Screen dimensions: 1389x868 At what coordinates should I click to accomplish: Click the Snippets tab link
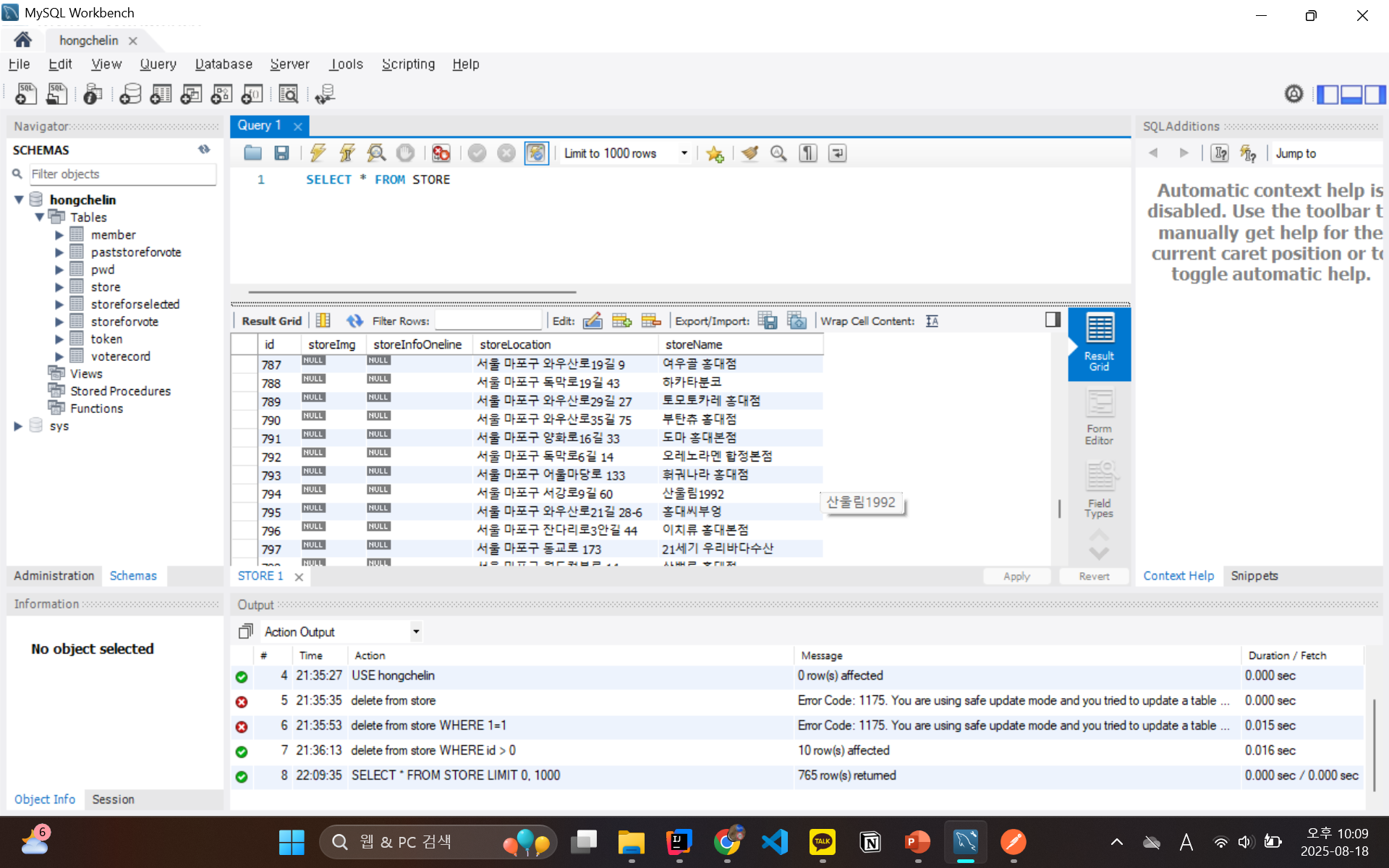[x=1254, y=576]
